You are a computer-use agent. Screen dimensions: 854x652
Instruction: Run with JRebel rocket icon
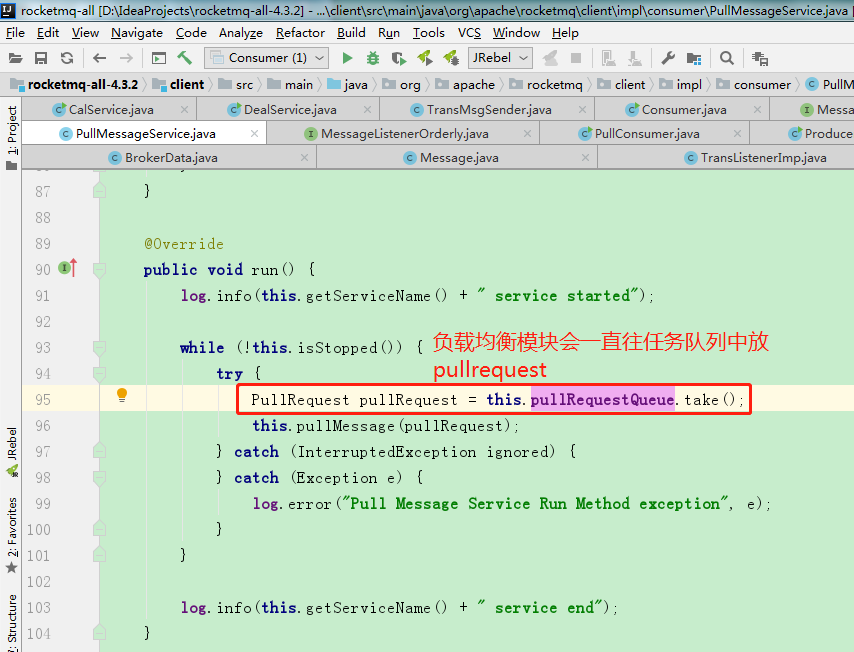(425, 58)
